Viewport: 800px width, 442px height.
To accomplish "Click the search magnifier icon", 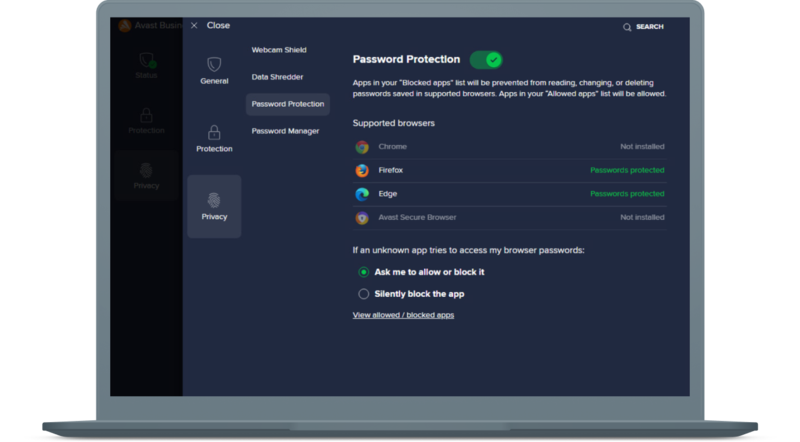I will coord(627,27).
